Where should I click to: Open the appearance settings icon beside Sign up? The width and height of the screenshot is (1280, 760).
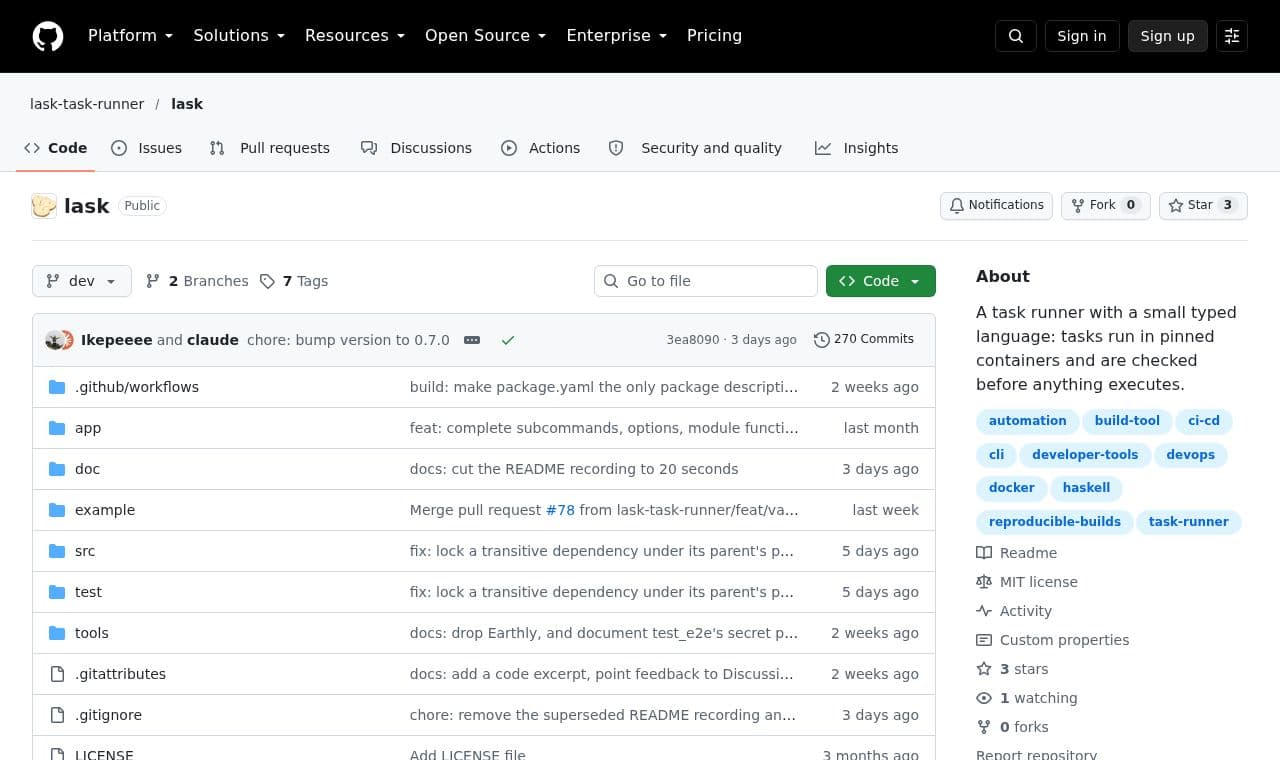pyautogui.click(x=1232, y=36)
